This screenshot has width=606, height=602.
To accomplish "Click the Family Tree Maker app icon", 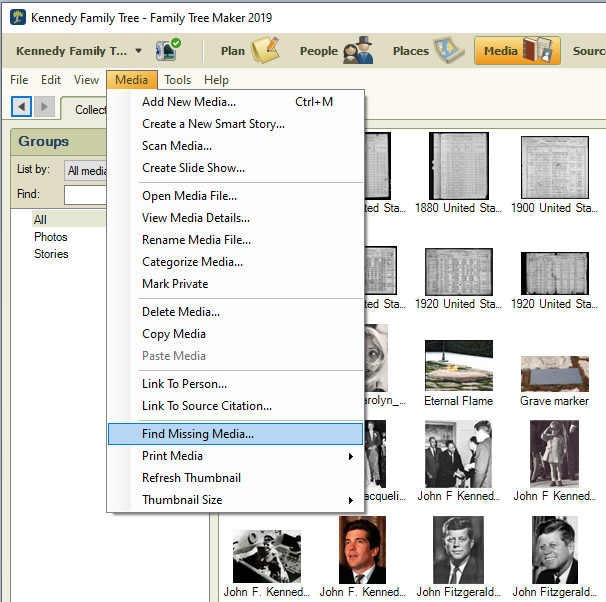I will click(x=17, y=18).
